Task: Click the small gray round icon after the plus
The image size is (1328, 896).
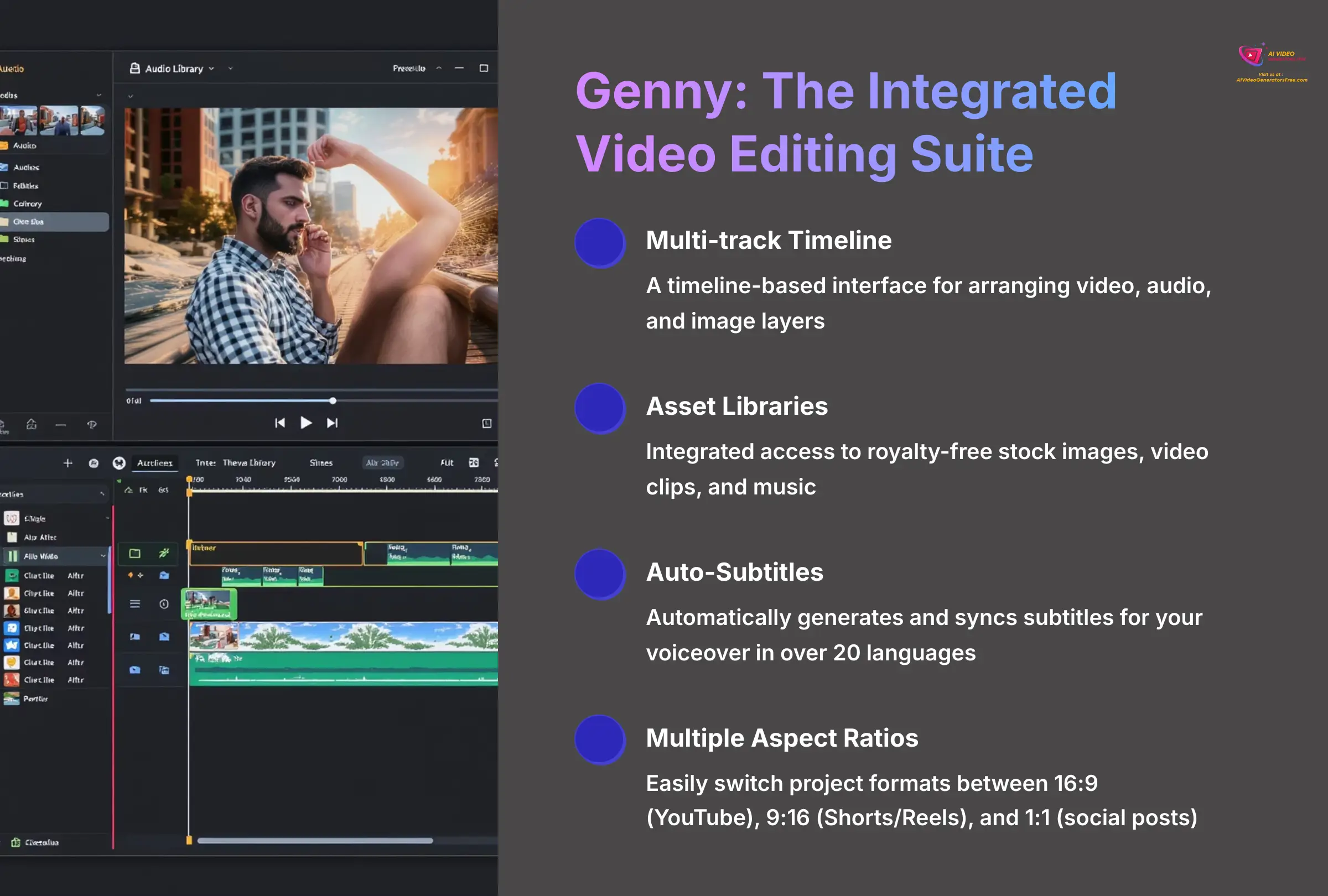Action: (x=94, y=463)
